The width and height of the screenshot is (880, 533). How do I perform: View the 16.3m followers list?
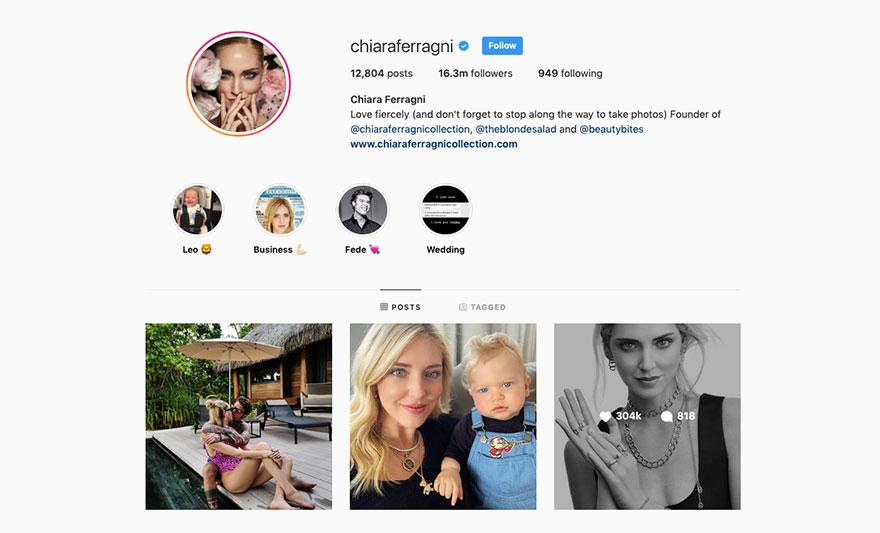click(x=475, y=73)
